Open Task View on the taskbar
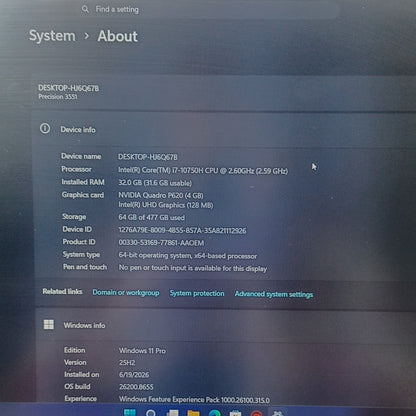 pyautogui.click(x=172, y=413)
